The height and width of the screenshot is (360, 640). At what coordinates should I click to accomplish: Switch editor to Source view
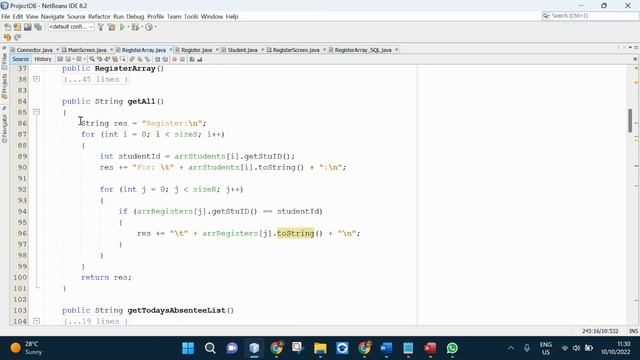coord(20,59)
